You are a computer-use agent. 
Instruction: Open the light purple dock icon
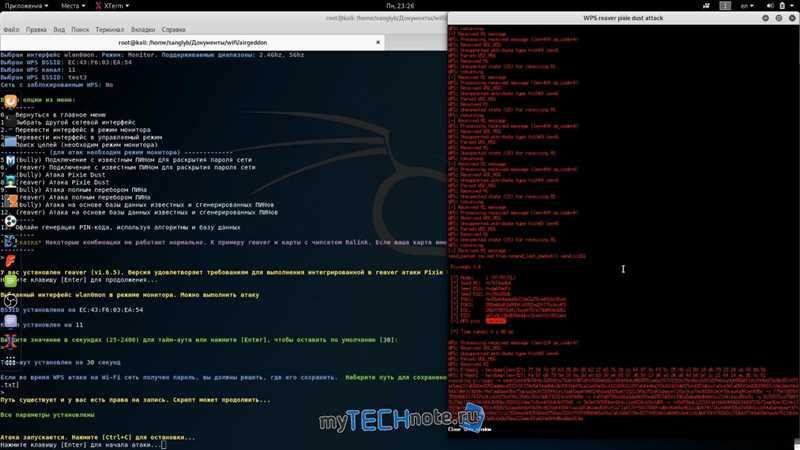(x=10, y=321)
